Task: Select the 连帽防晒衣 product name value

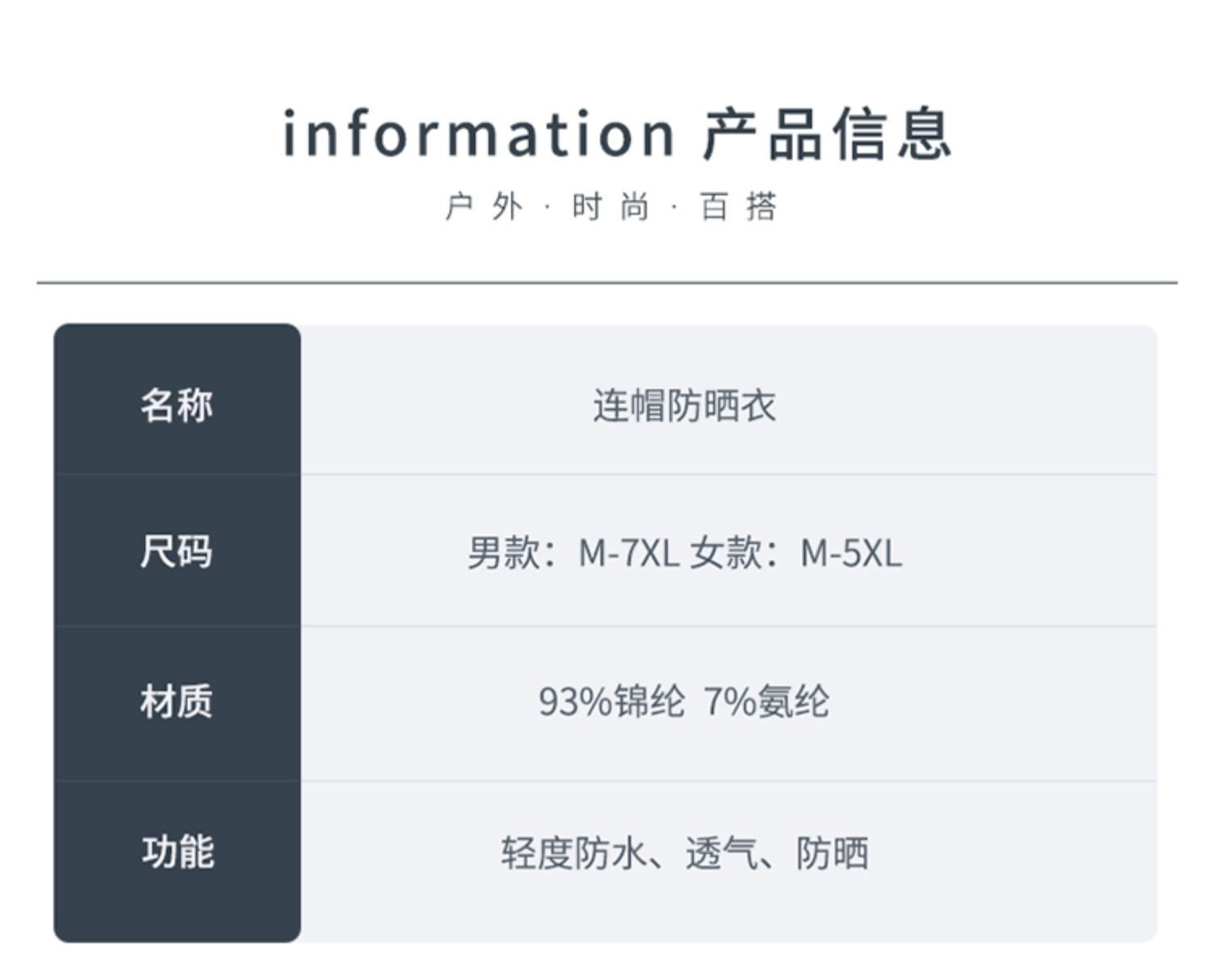Action: (x=684, y=405)
